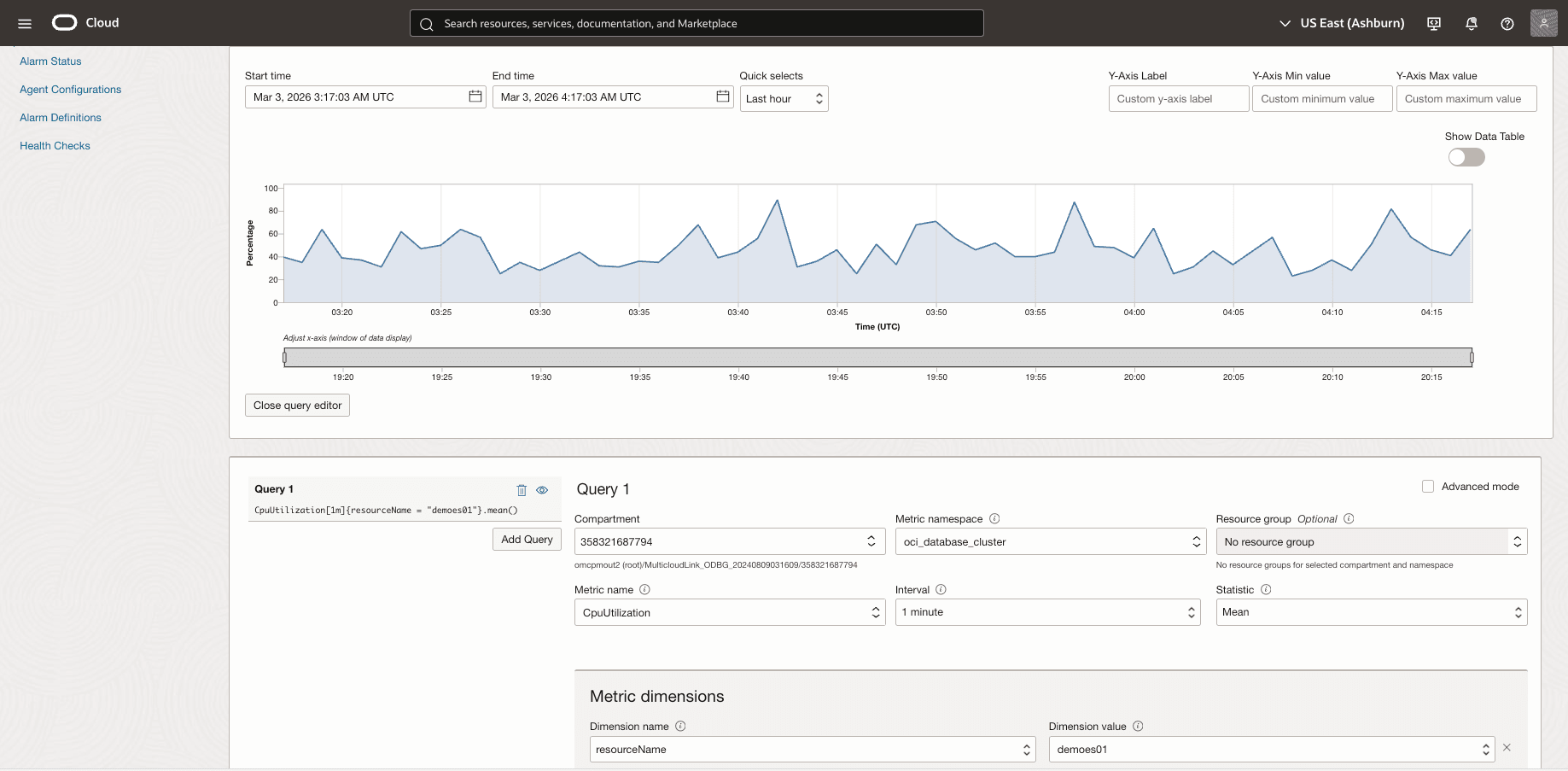
Task: Open the Quick selects Last hour dropdown
Action: click(x=783, y=98)
